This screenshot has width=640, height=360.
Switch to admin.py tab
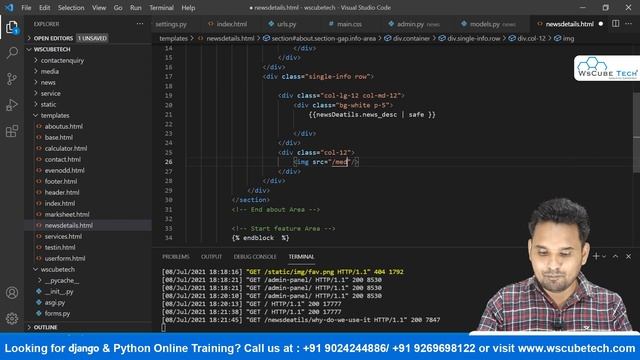point(414,24)
